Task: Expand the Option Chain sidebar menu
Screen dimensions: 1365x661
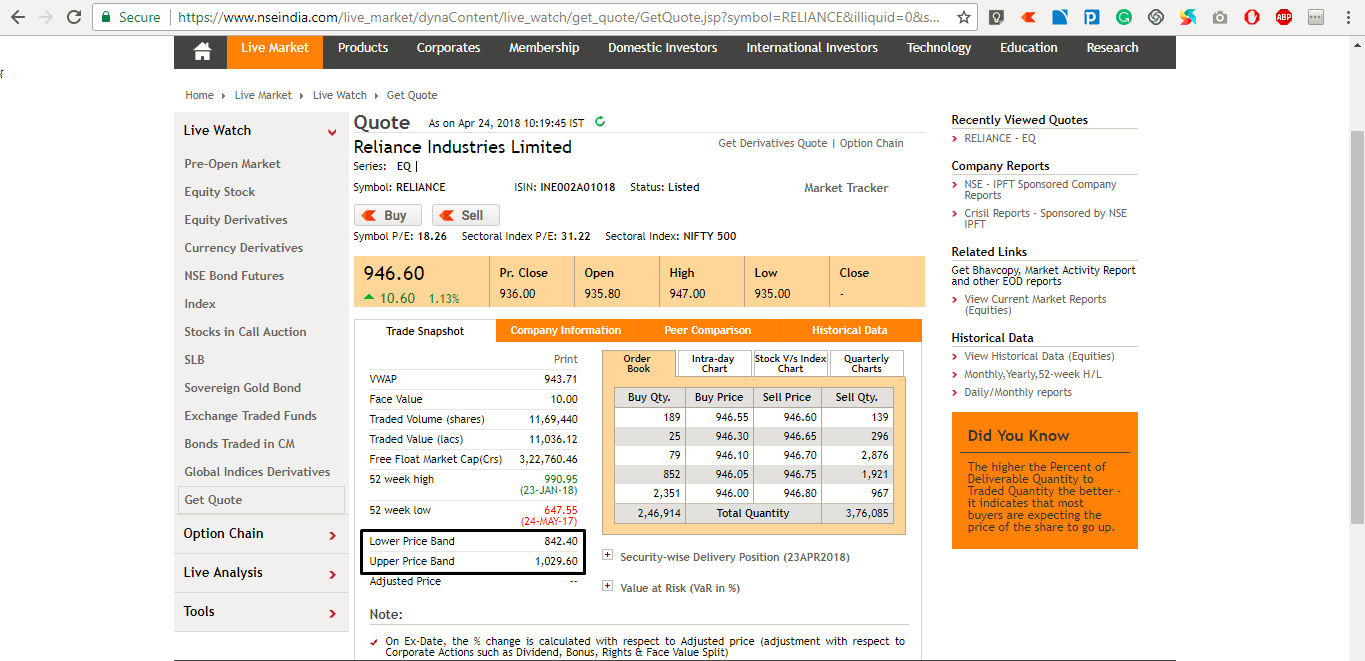Action: tap(332, 535)
